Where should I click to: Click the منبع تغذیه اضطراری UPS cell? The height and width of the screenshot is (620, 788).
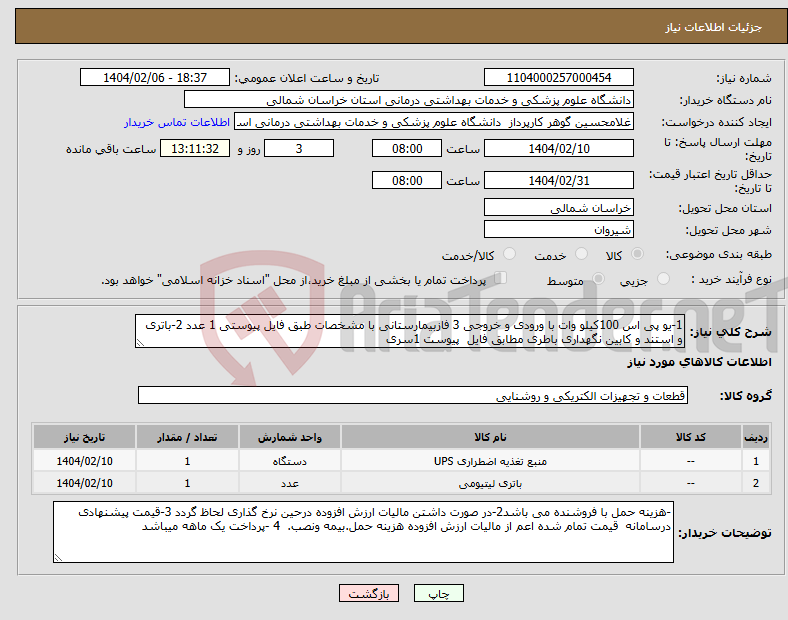click(490, 461)
